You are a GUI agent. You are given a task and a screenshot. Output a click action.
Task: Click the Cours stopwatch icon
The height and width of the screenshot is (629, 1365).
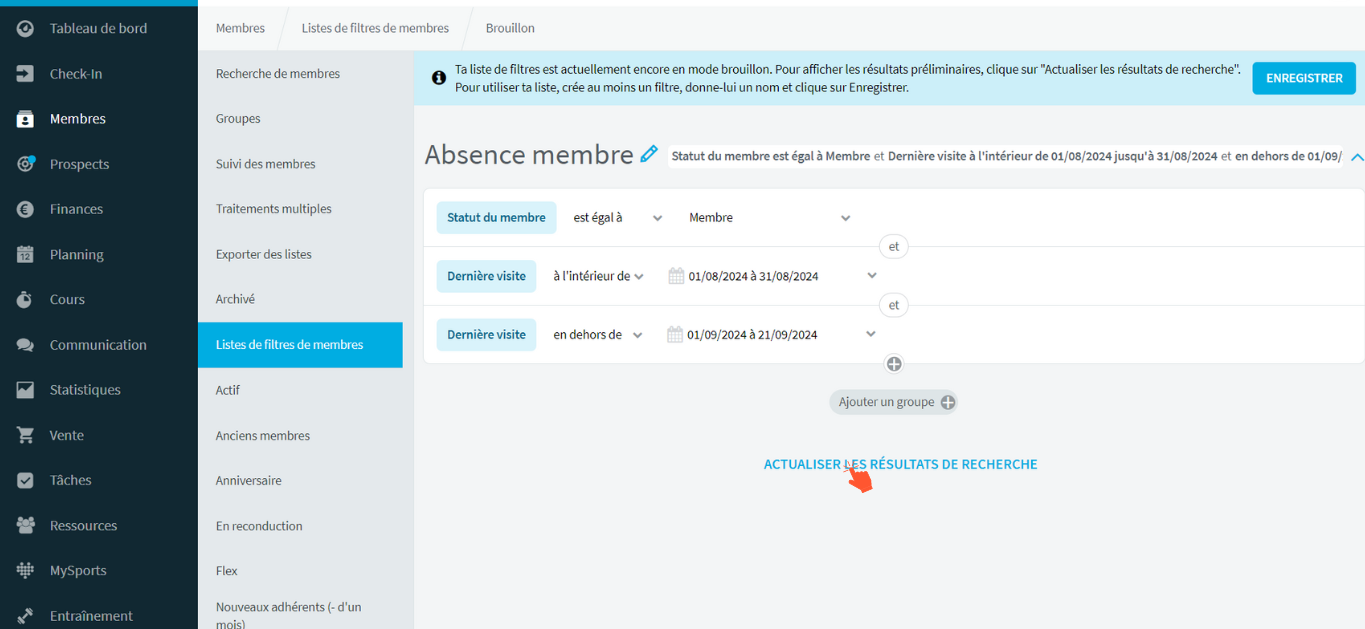point(25,300)
